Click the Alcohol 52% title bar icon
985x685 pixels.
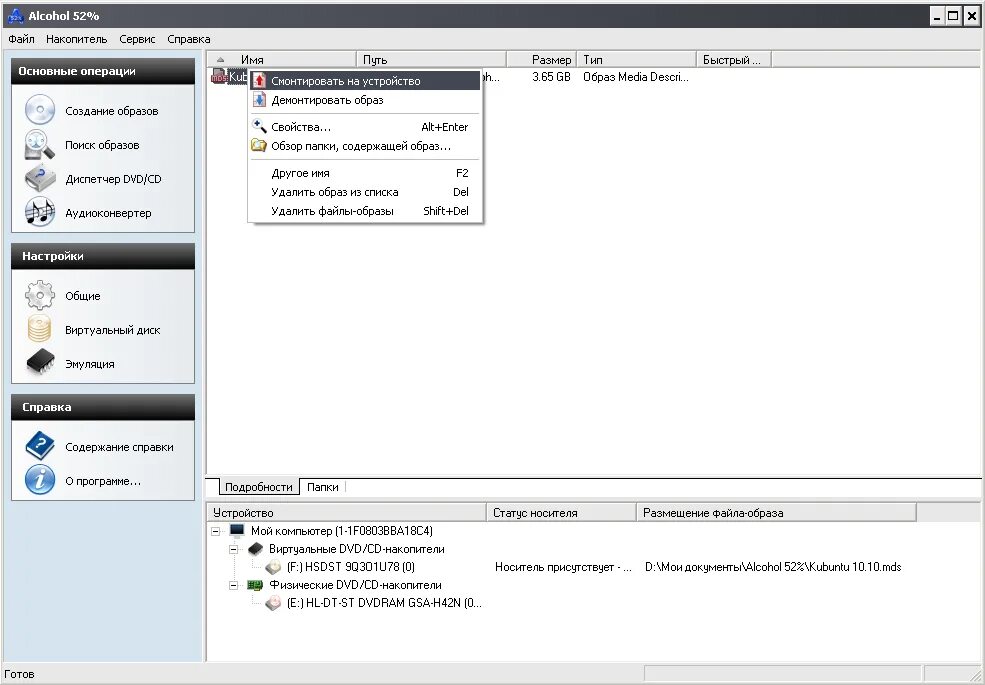click(14, 16)
